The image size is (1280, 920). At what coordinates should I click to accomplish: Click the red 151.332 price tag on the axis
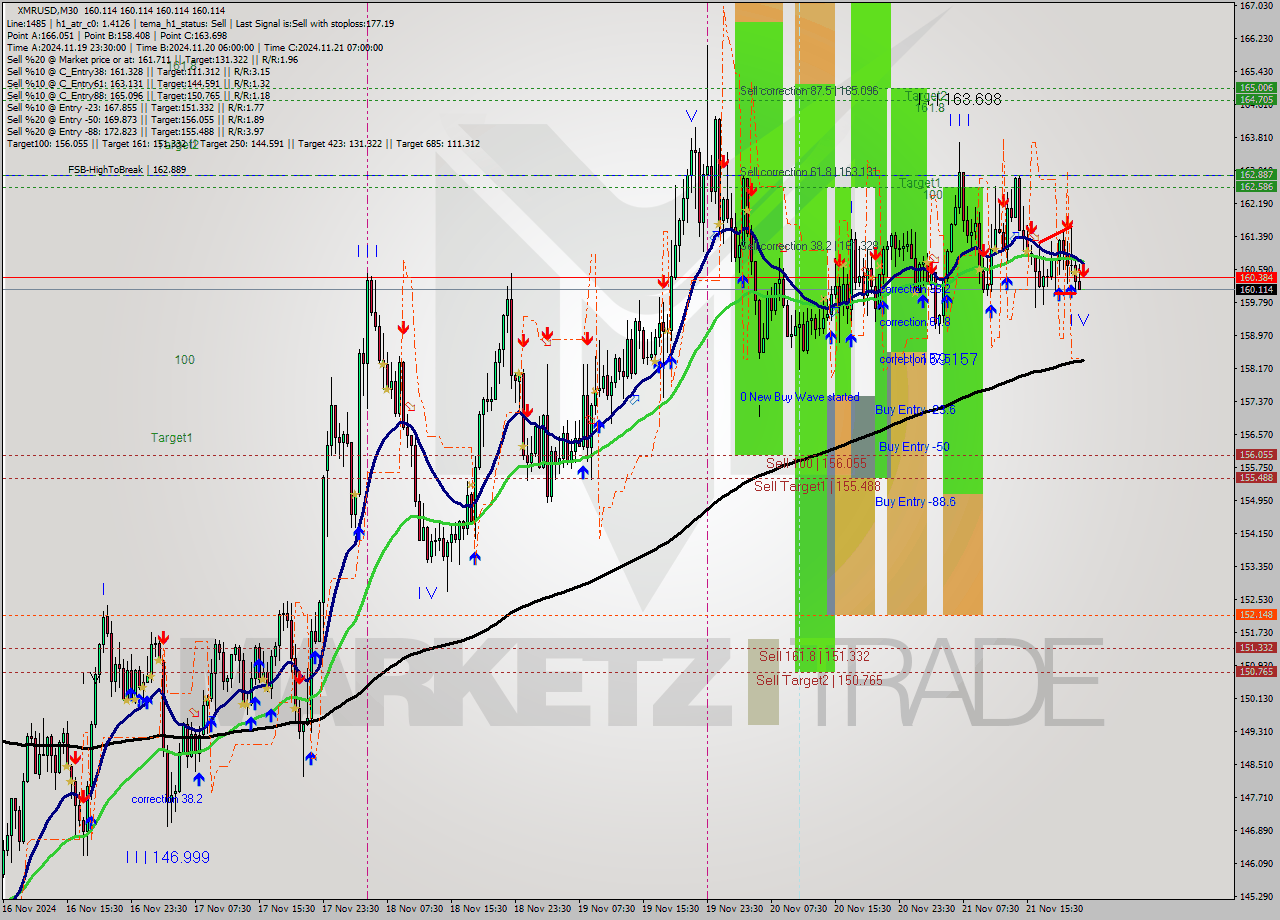[x=1256, y=647]
